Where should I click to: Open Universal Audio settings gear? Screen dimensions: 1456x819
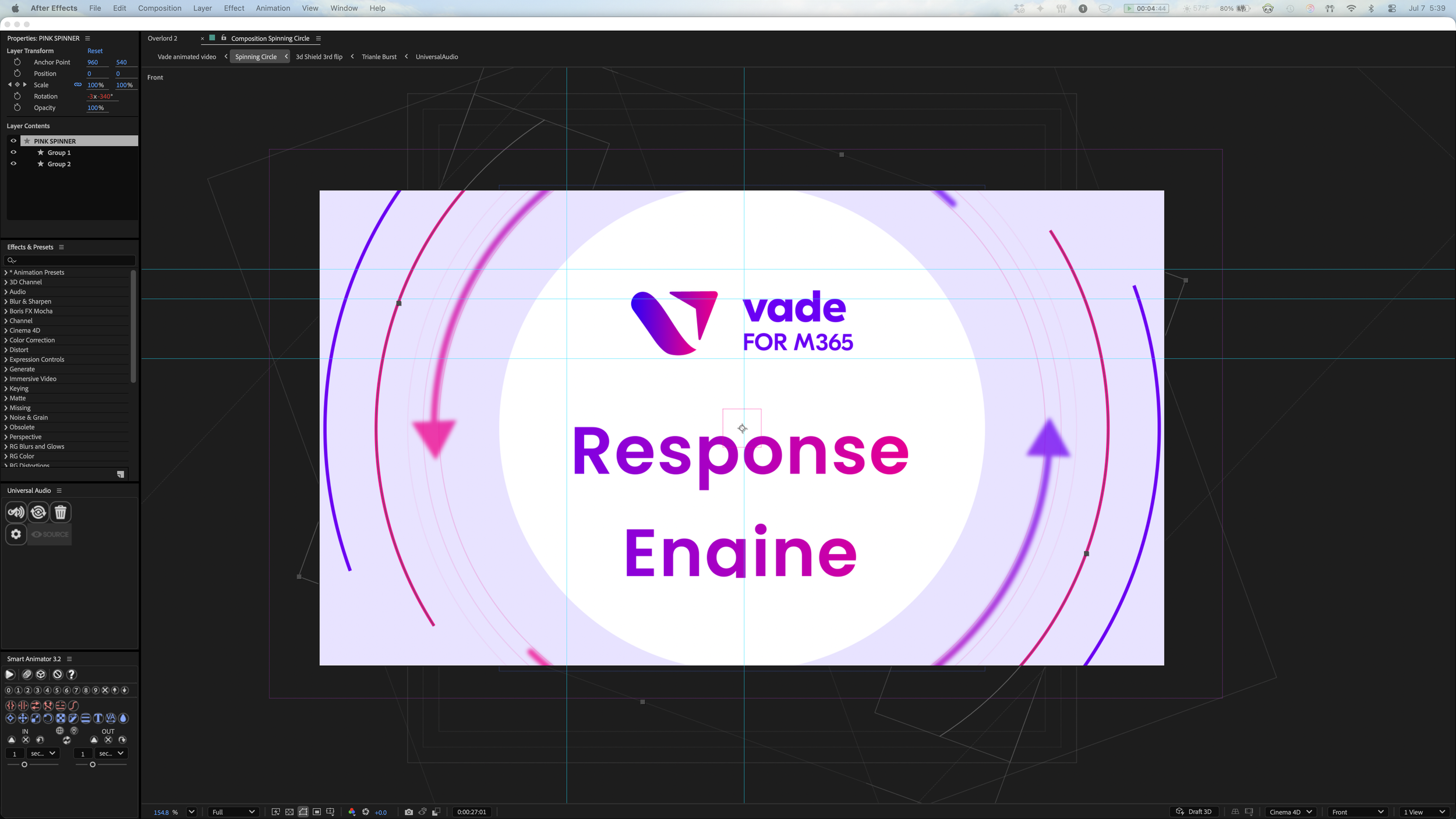pos(16,534)
